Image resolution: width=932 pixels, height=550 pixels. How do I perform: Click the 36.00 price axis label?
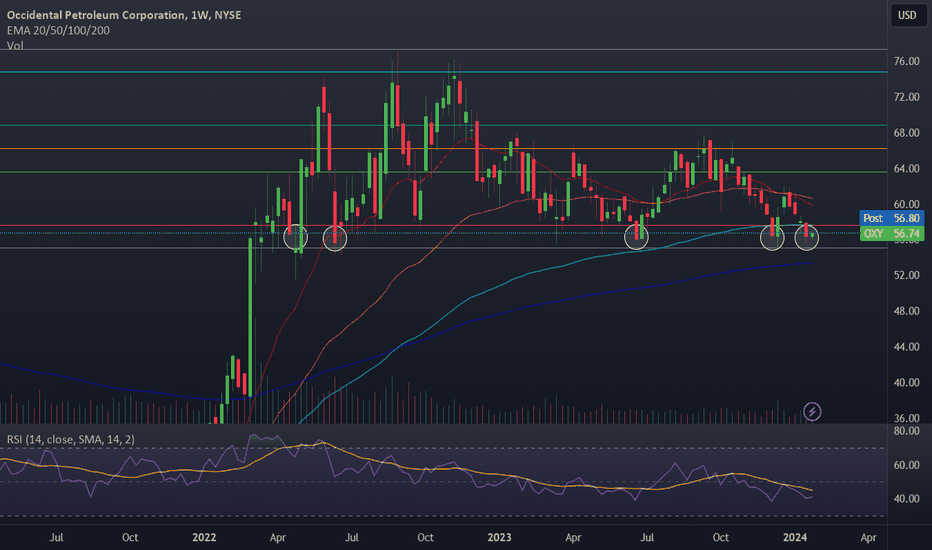click(x=906, y=418)
